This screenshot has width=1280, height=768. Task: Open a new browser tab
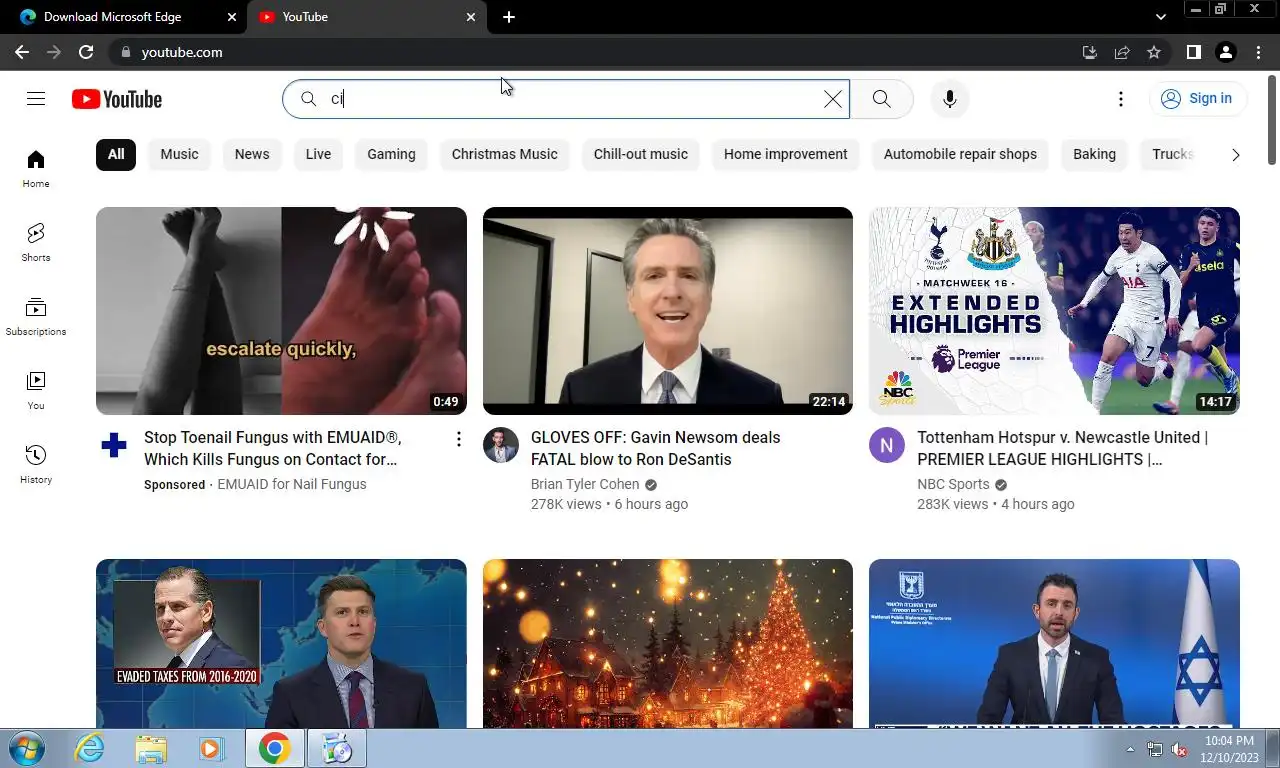(x=509, y=17)
